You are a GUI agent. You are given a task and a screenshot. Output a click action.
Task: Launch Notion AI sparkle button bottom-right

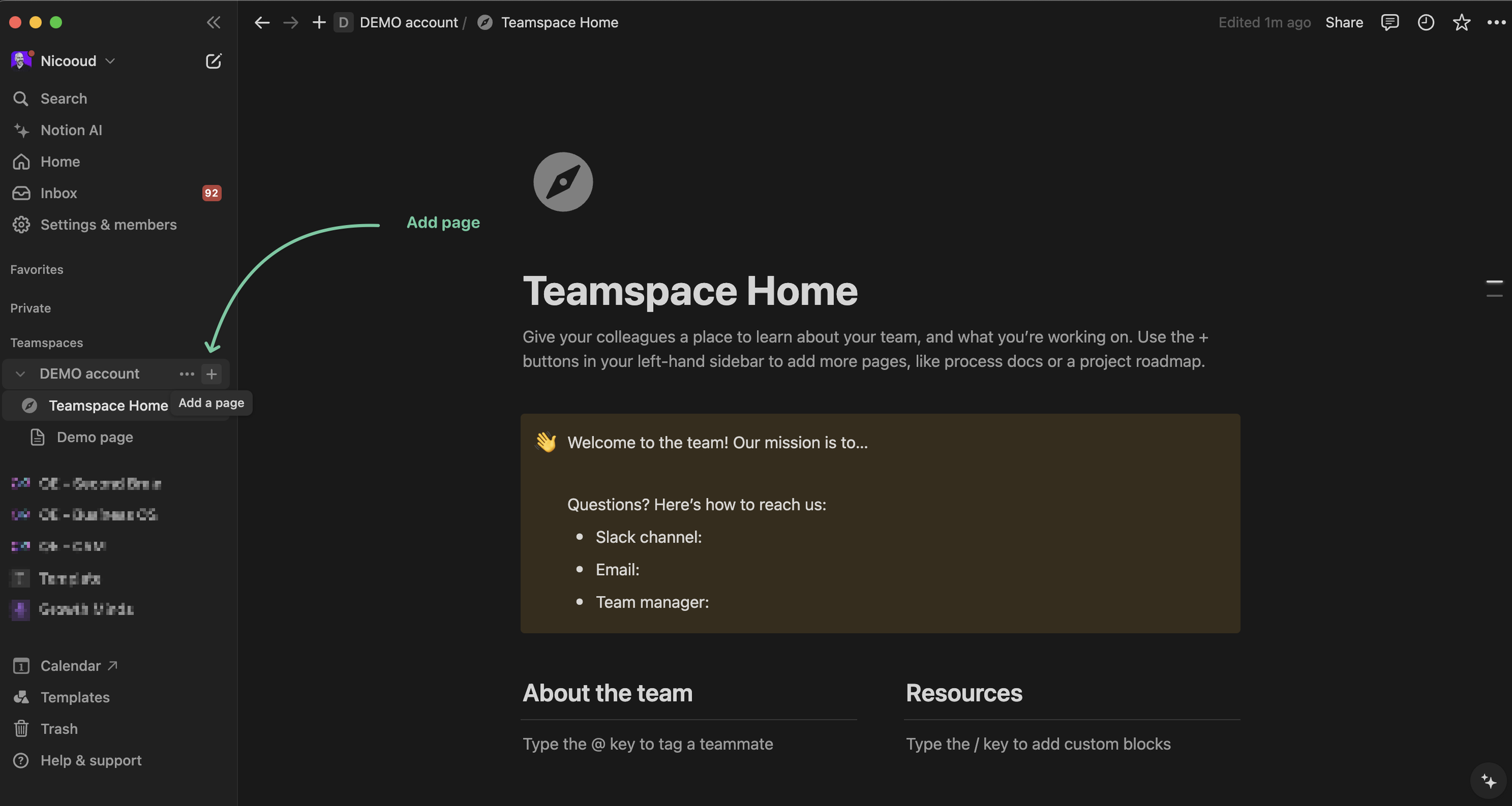click(1488, 781)
